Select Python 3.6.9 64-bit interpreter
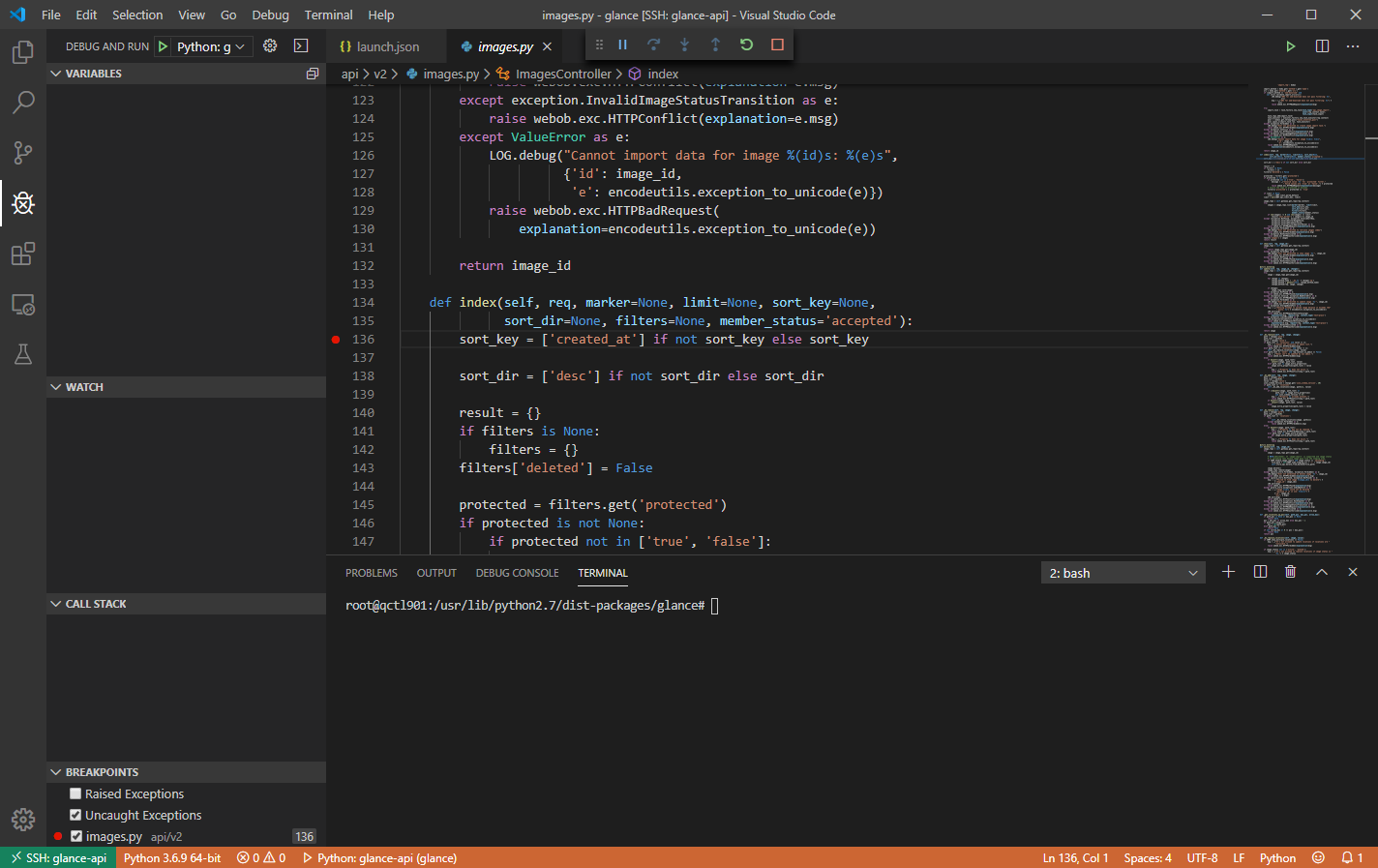1378x868 pixels. click(x=172, y=857)
